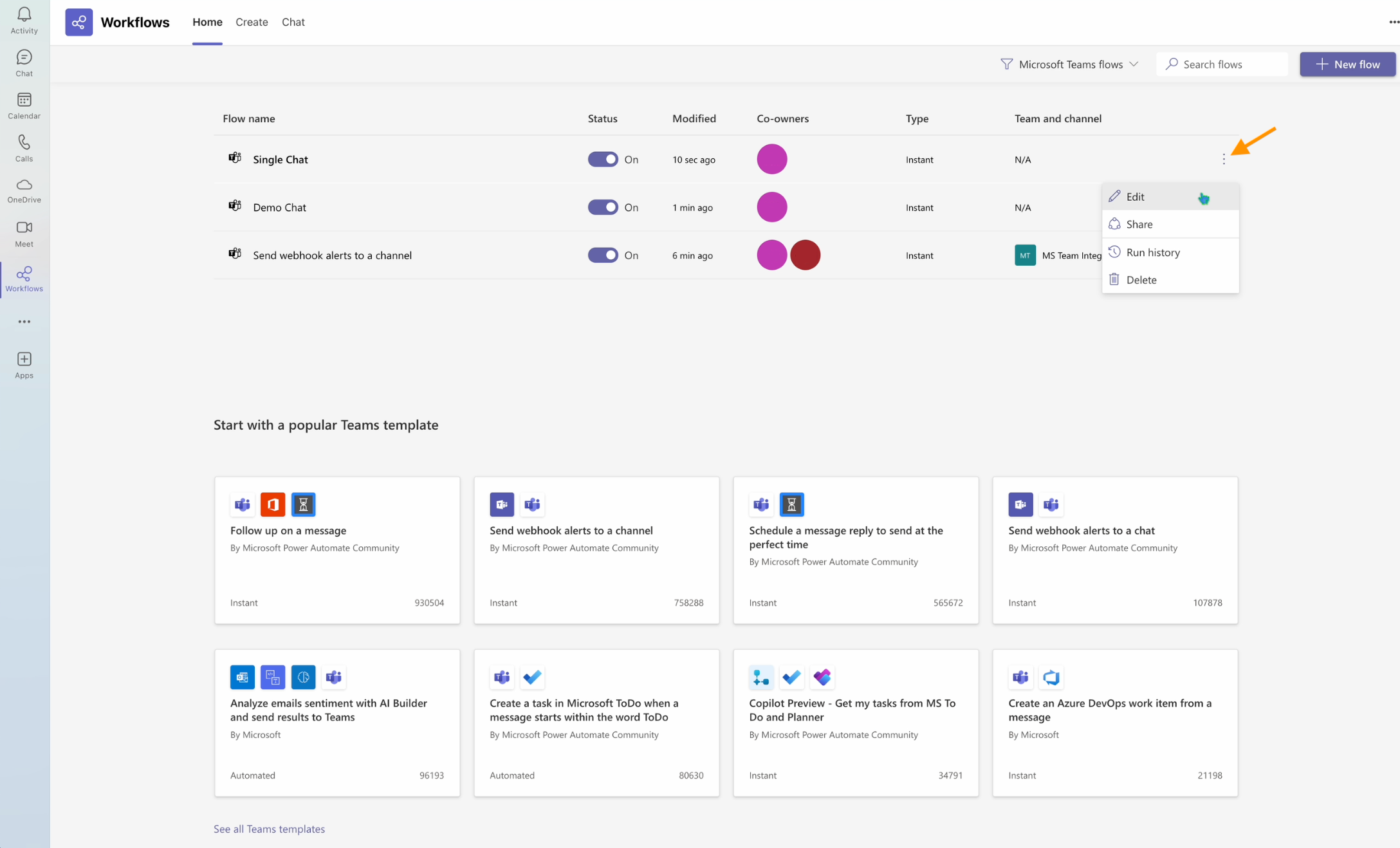Choose Delete in the context menu
The image size is (1400, 848).
point(1141,280)
